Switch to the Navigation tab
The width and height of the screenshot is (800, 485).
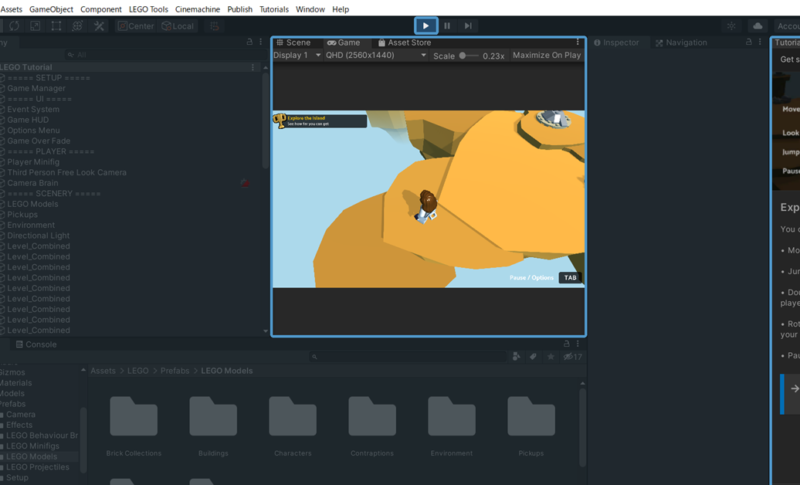681,42
